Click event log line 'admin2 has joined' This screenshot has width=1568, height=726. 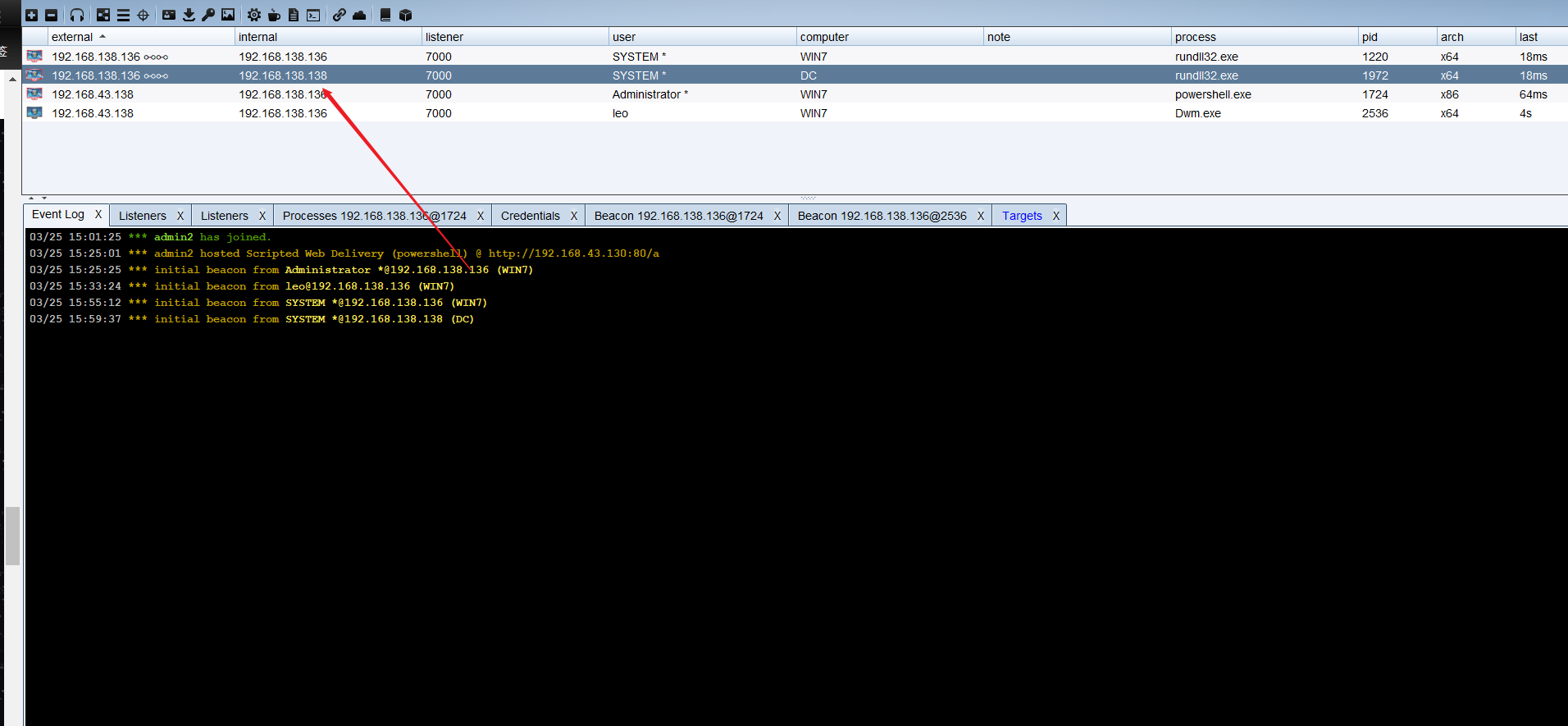coord(150,237)
